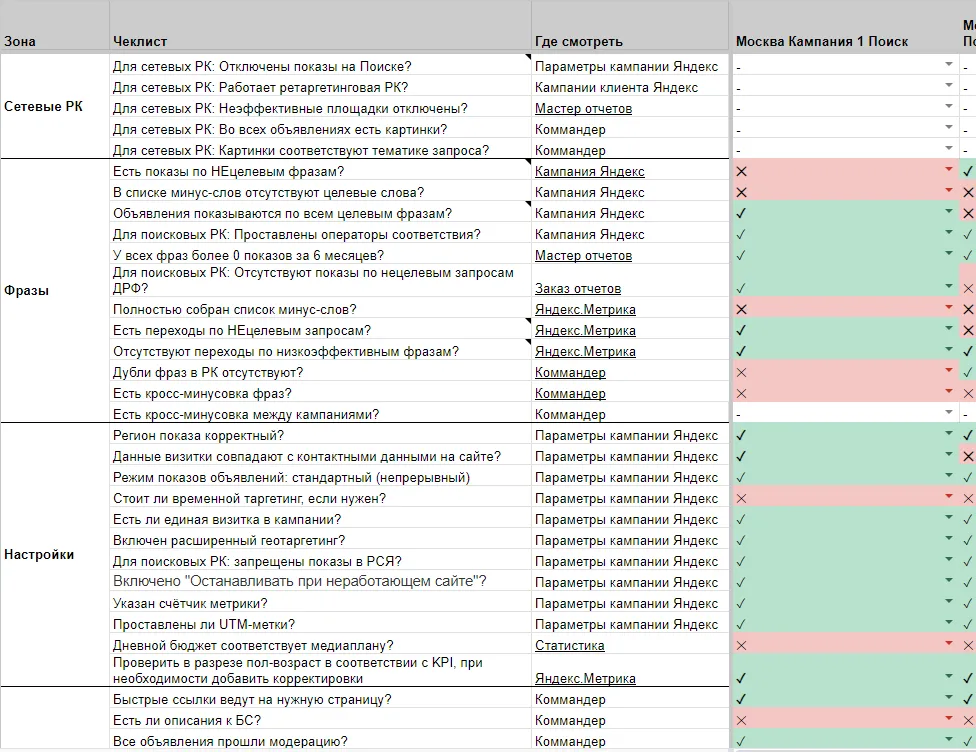Expand dropdown arrow in 'Есть показы по НЕцелевым фразам?' row
Image resolution: width=976 pixels, height=752 pixels.
[949, 169]
